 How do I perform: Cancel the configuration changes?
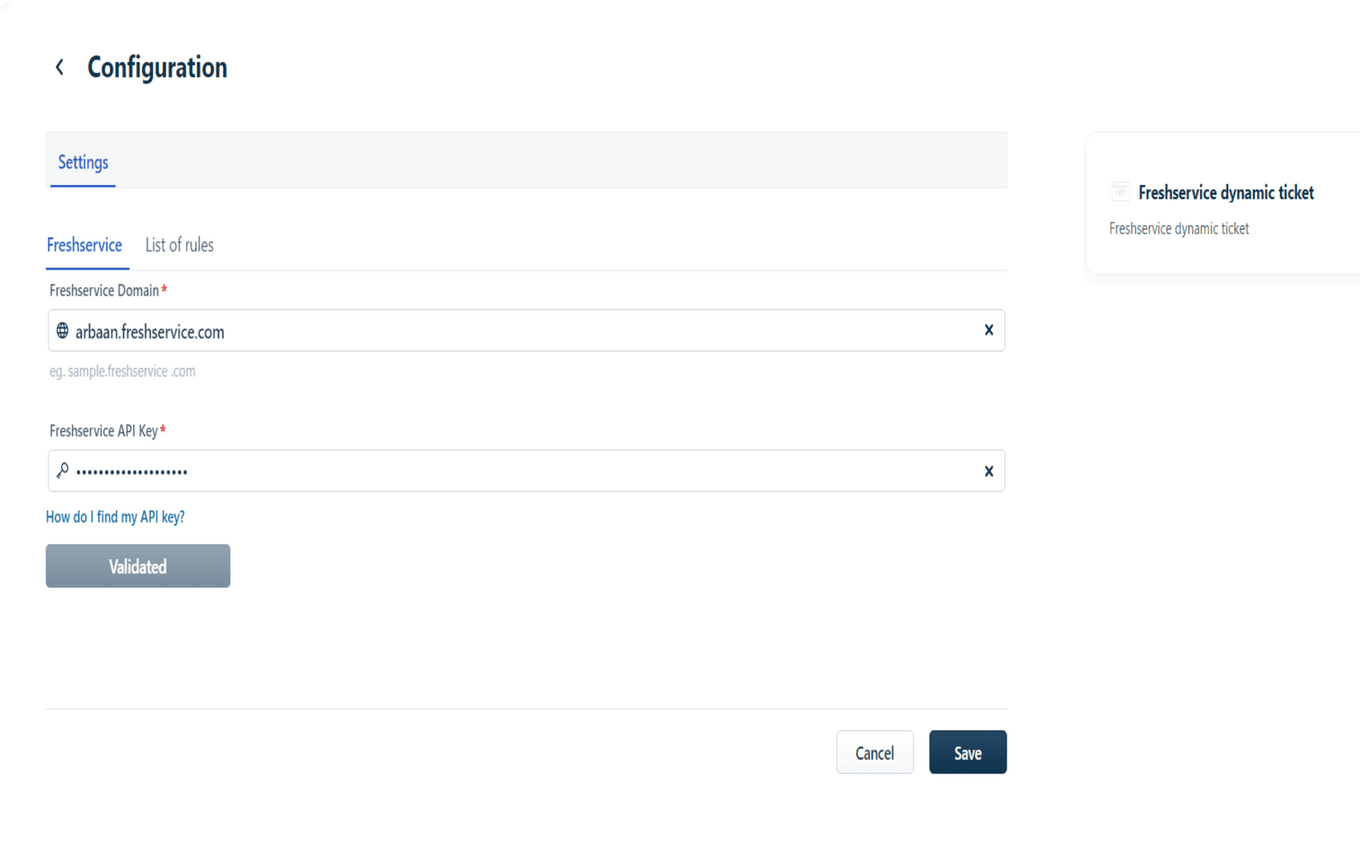(874, 752)
